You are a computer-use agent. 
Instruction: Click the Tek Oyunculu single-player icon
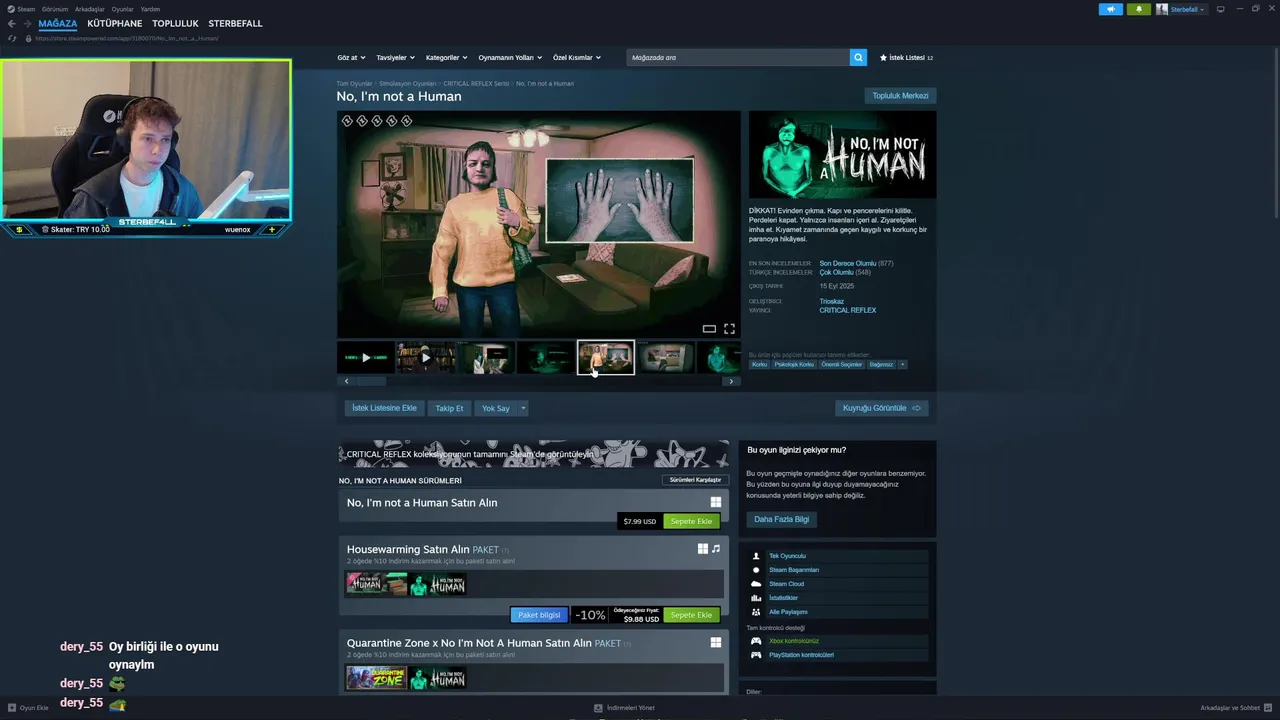[756, 556]
